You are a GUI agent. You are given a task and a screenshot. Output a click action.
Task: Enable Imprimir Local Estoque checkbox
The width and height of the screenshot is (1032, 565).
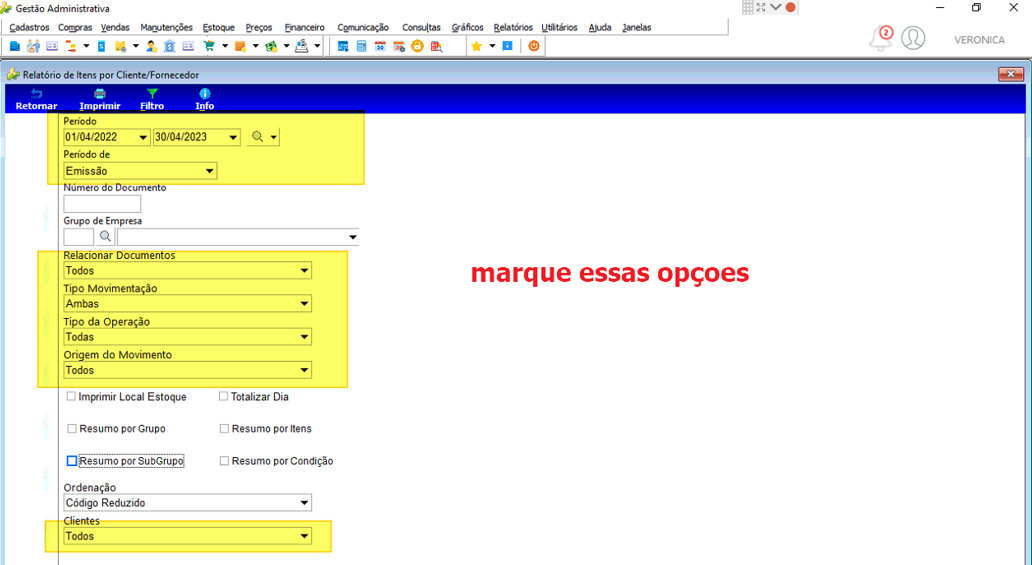[x=71, y=396]
